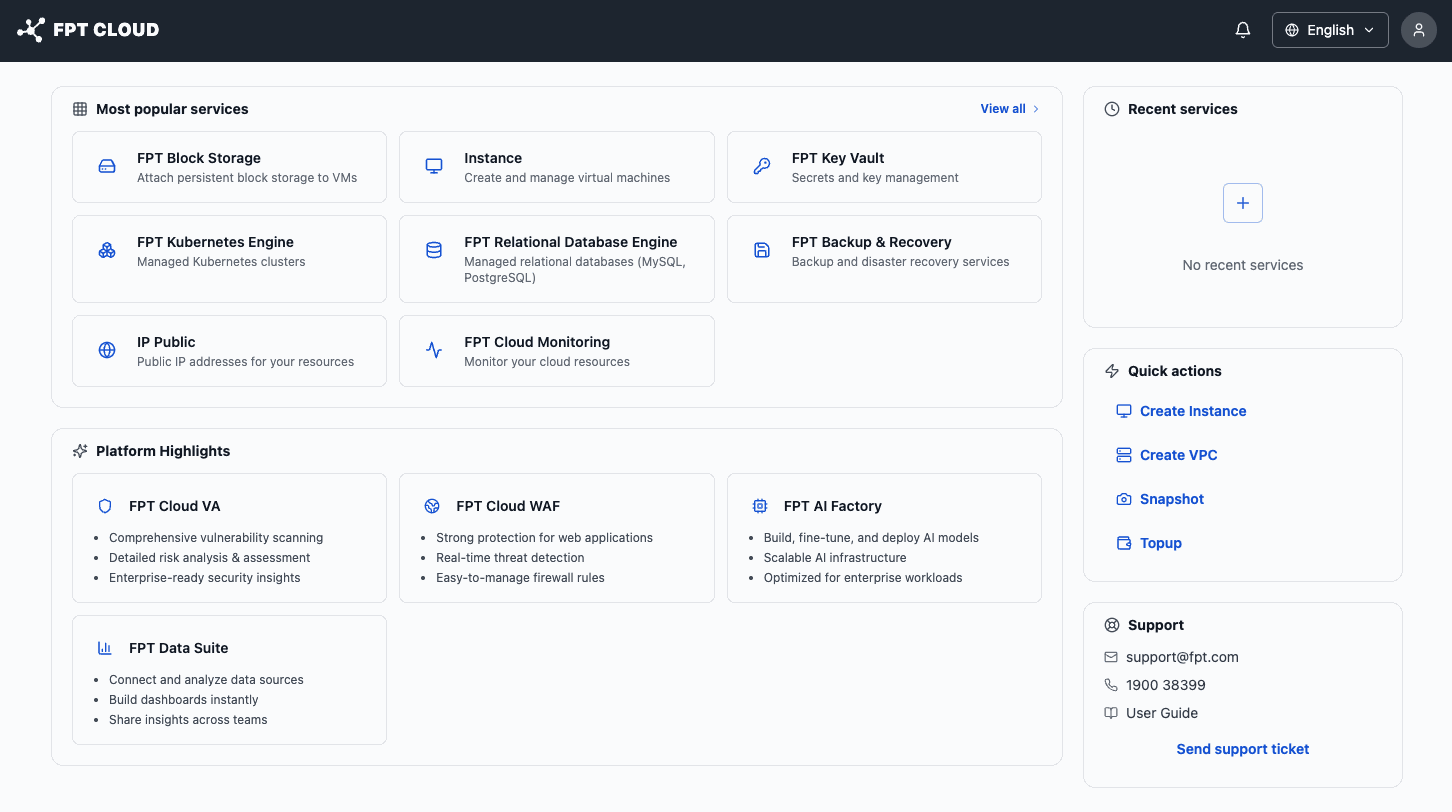Open the English language dropdown
Viewport: 1452px width, 812px height.
(x=1330, y=30)
